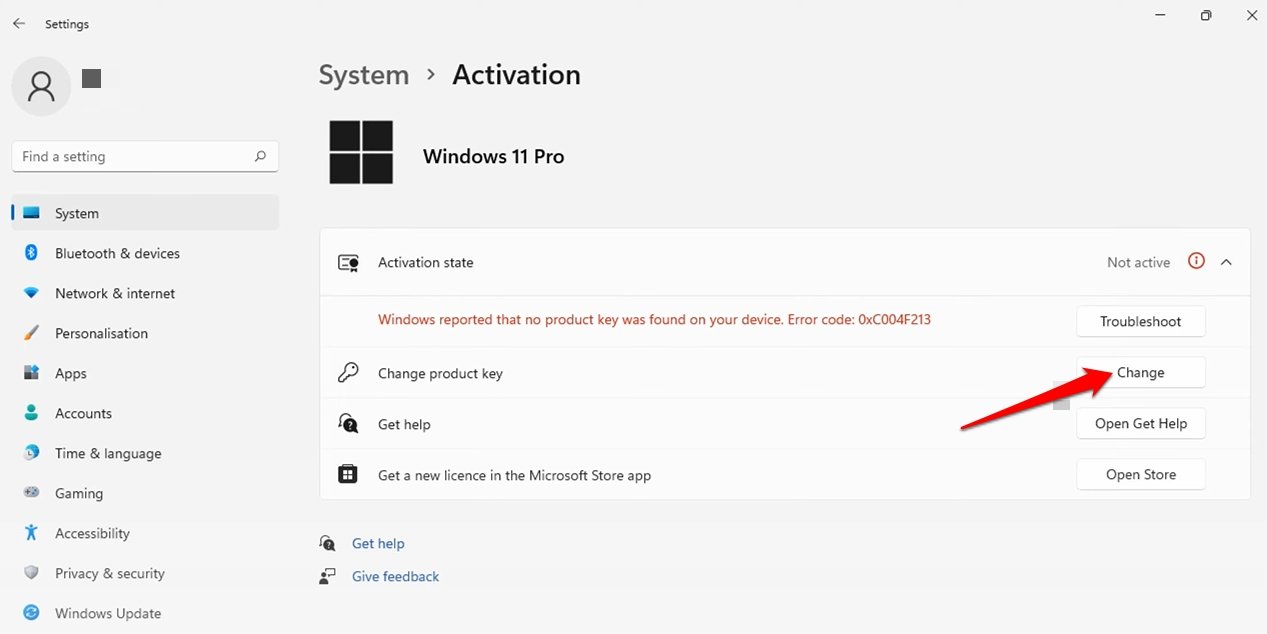This screenshot has width=1267, height=634.
Task: Click the Windows Update sync icon
Action: pyautogui.click(x=31, y=613)
